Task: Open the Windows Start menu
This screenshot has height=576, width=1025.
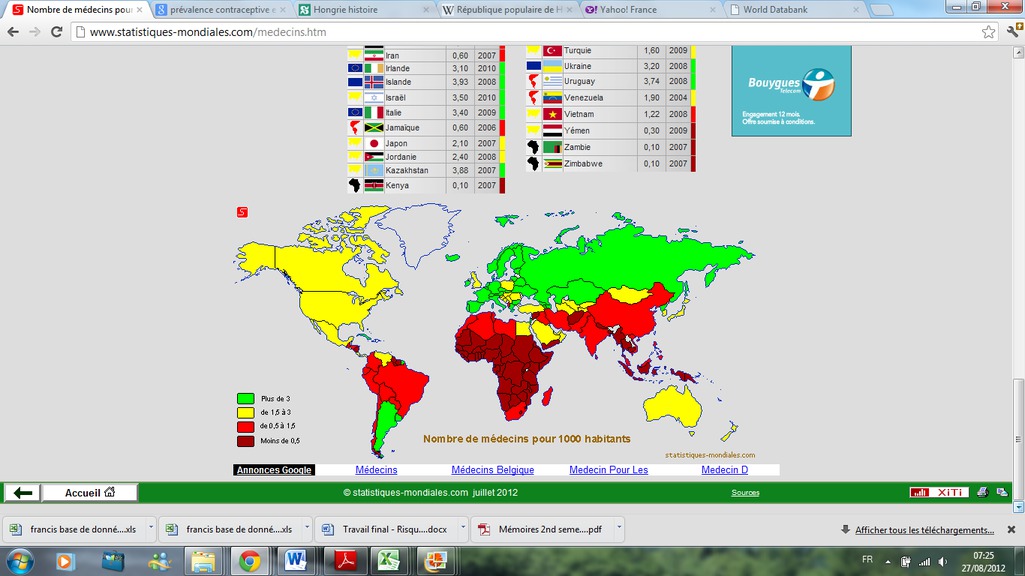Action: pos(20,561)
